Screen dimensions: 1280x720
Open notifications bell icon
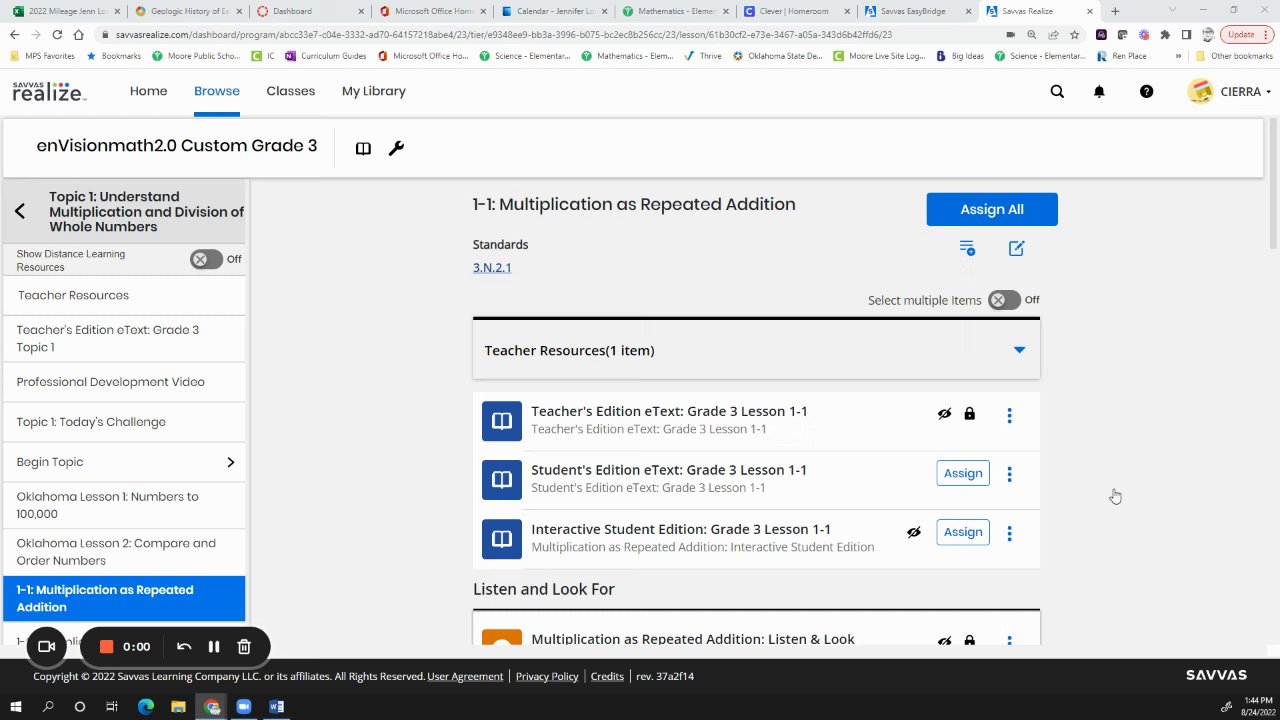tap(1099, 91)
